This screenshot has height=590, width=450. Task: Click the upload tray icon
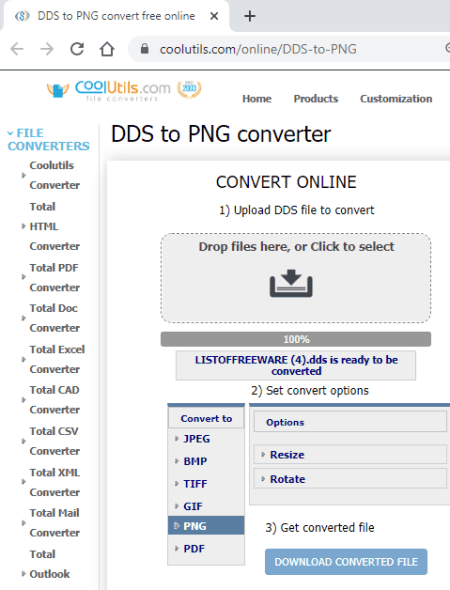291,283
